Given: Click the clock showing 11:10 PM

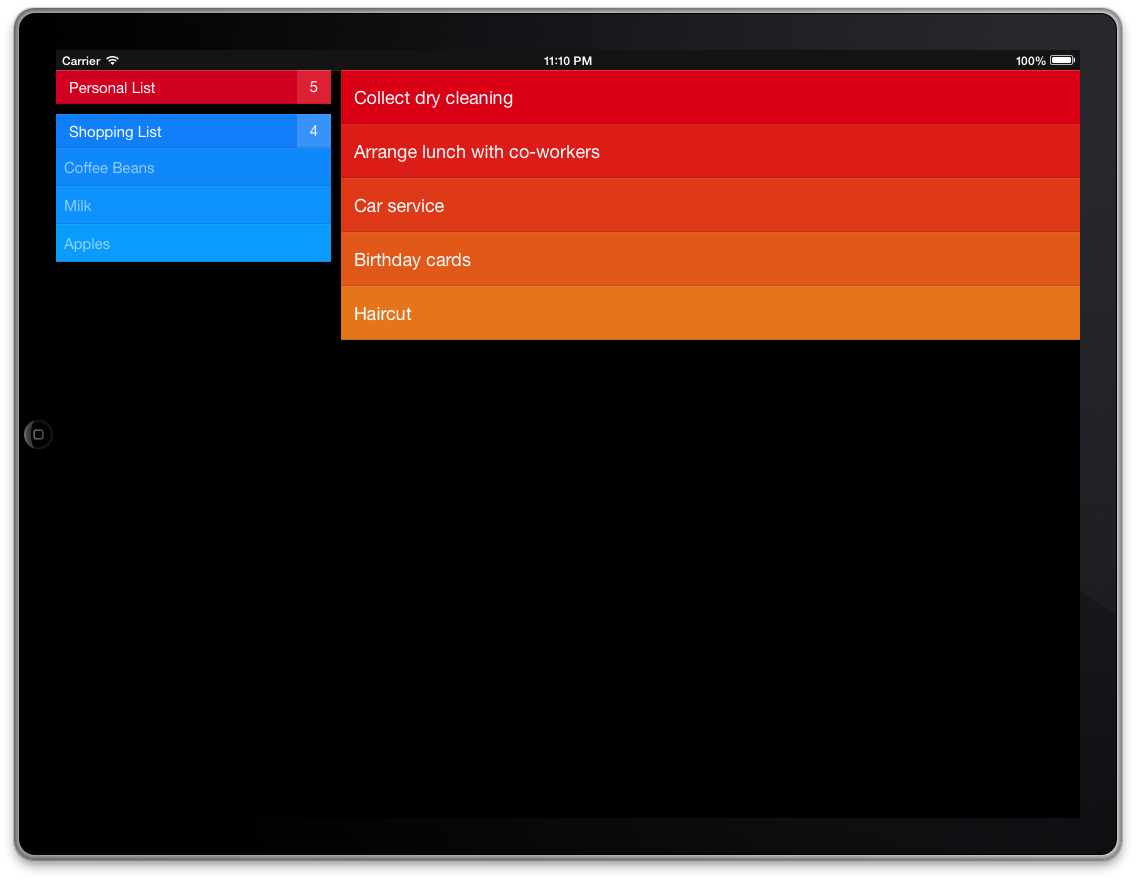Looking at the screenshot, I should click(568, 60).
